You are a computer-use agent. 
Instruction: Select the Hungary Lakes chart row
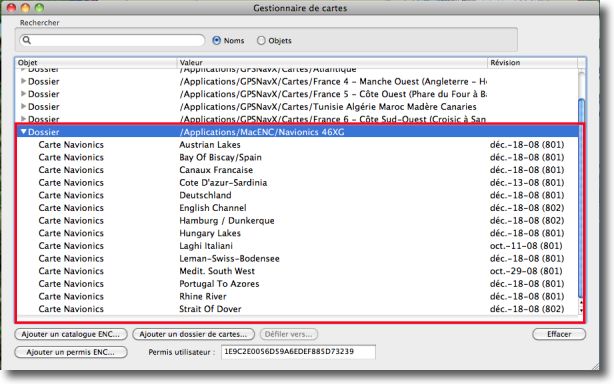click(298, 233)
